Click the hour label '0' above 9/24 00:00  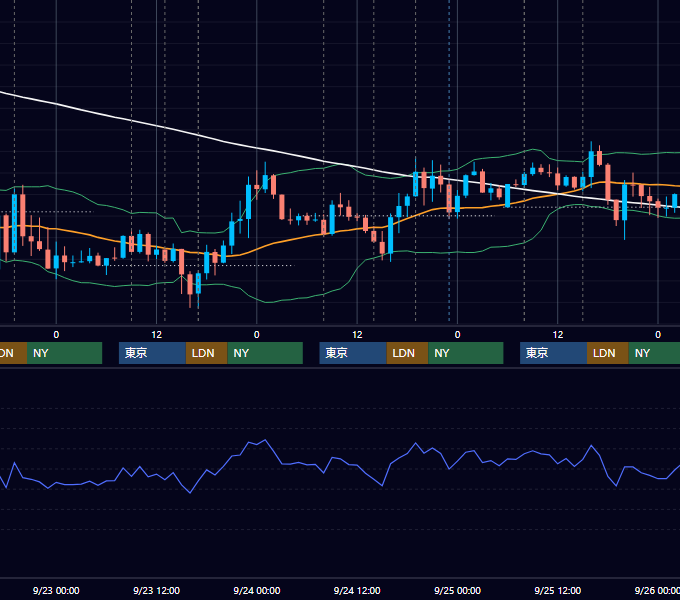(257, 335)
